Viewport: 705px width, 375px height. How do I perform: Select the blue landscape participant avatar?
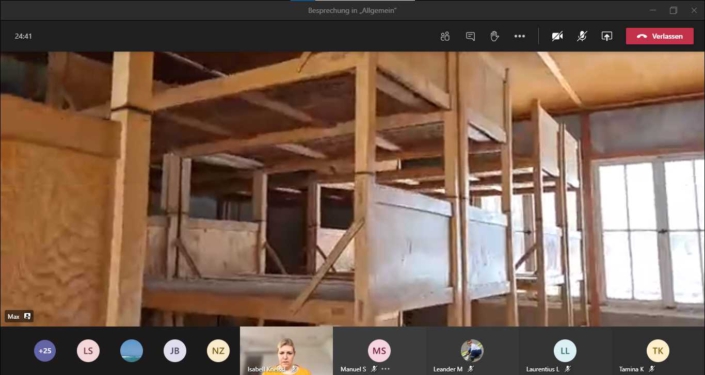[132, 351]
